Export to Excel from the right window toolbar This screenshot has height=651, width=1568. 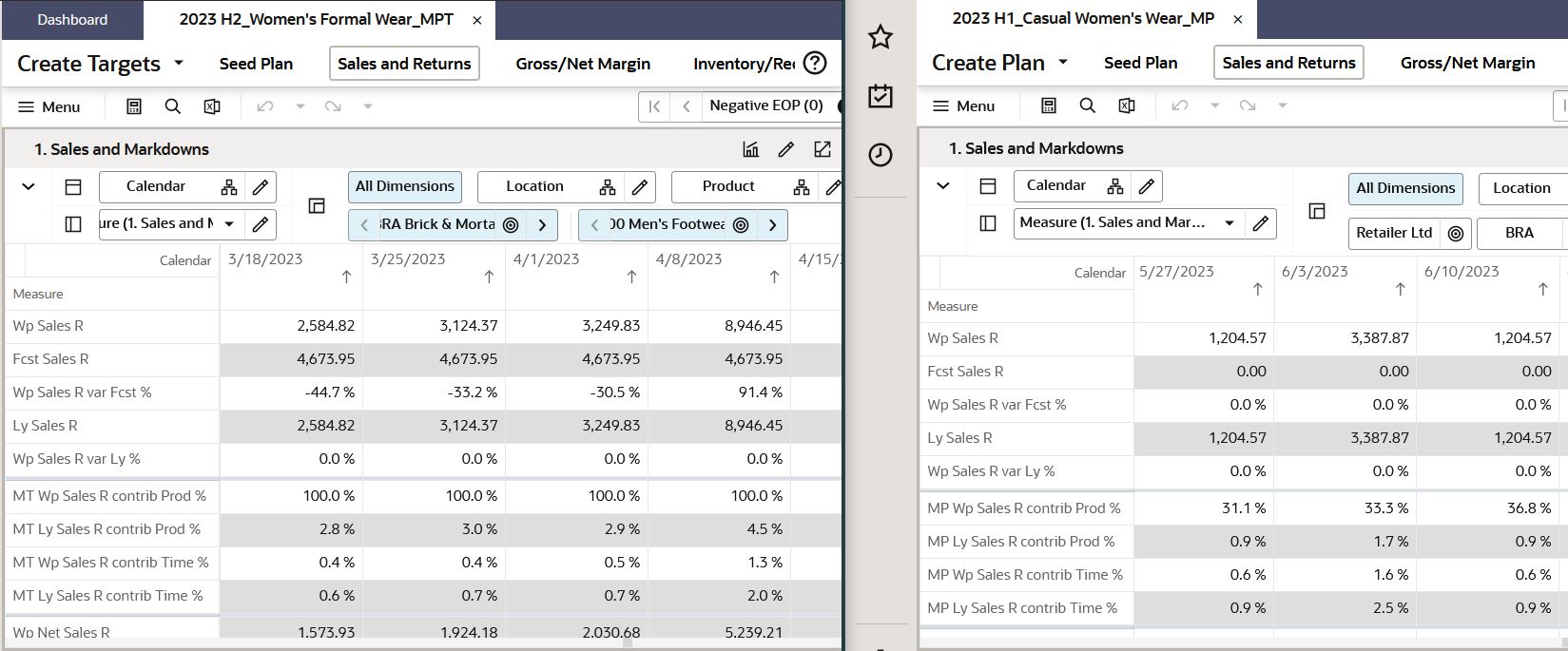point(1127,105)
